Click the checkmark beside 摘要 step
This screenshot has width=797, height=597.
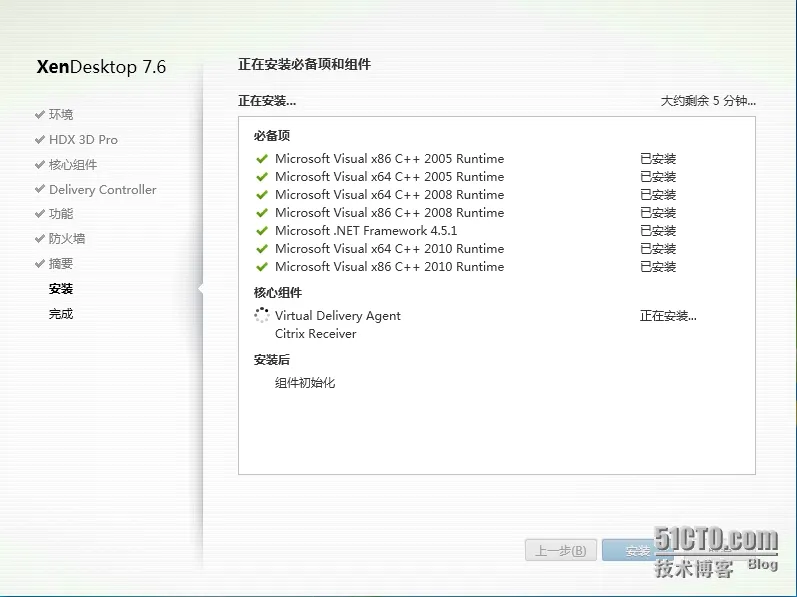40,263
